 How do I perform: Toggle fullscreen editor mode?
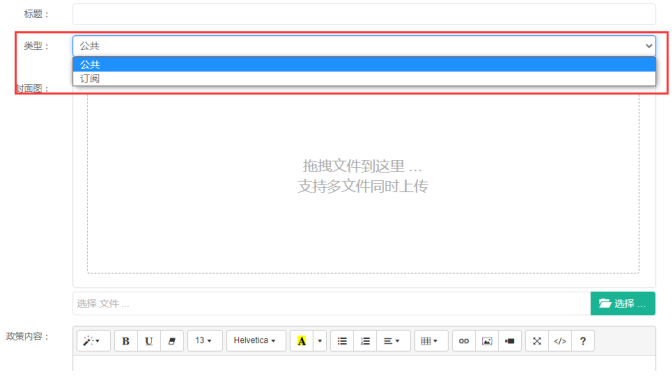click(x=537, y=341)
